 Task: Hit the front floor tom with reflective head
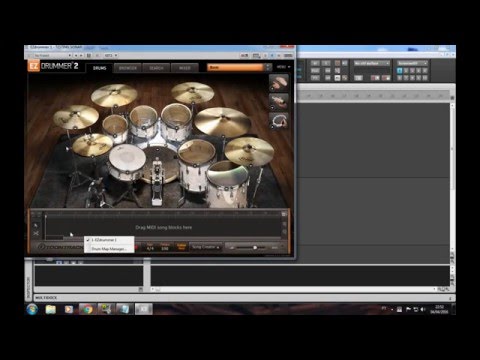(228, 183)
